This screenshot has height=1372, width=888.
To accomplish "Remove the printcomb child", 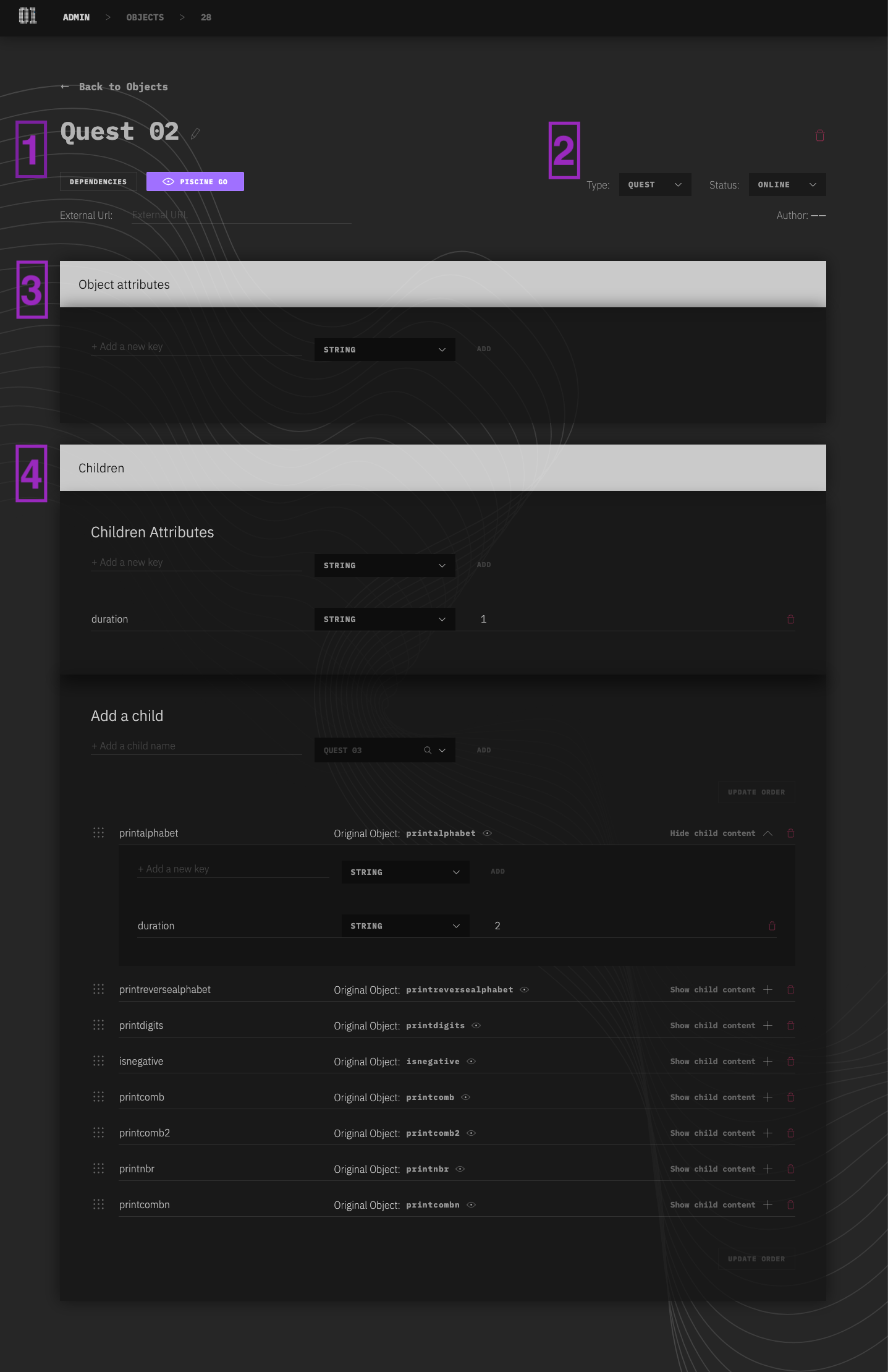I will [x=790, y=1097].
